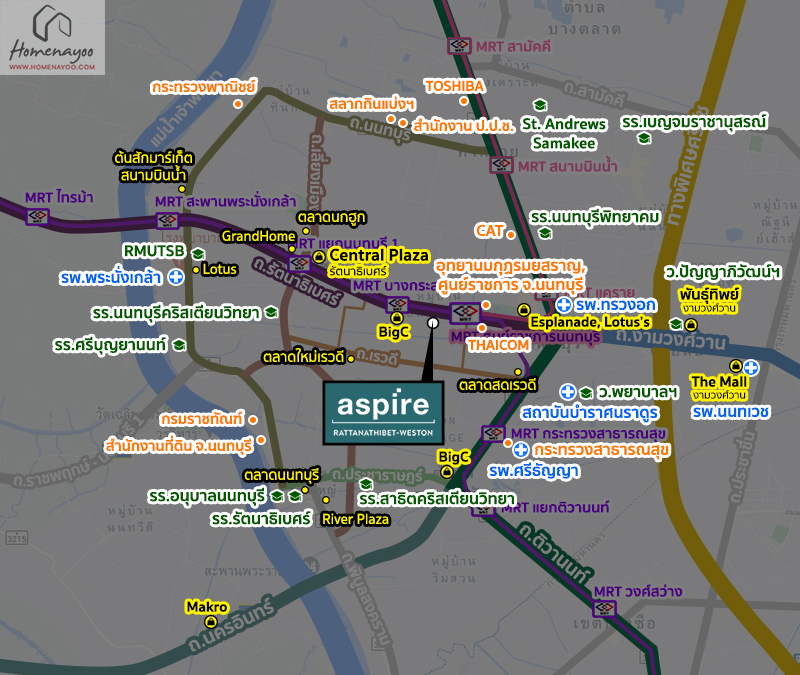Click school icon beside รร.นนทบุรีคริสเตียนวิทยา
The height and width of the screenshot is (675, 800).
pos(271,312)
